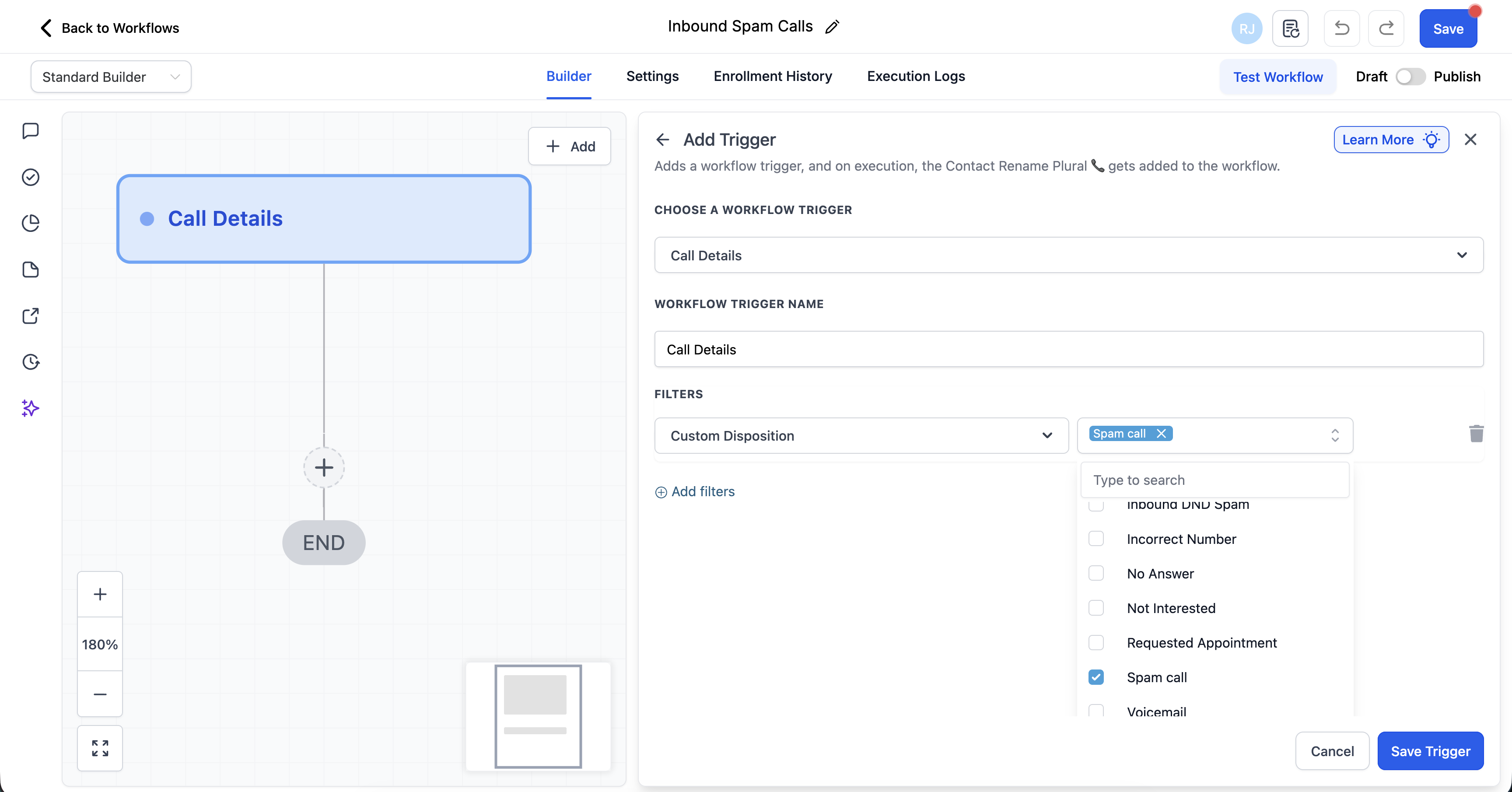Zoom in the canvas with plus control
This screenshot has width=1512, height=792.
click(100, 593)
